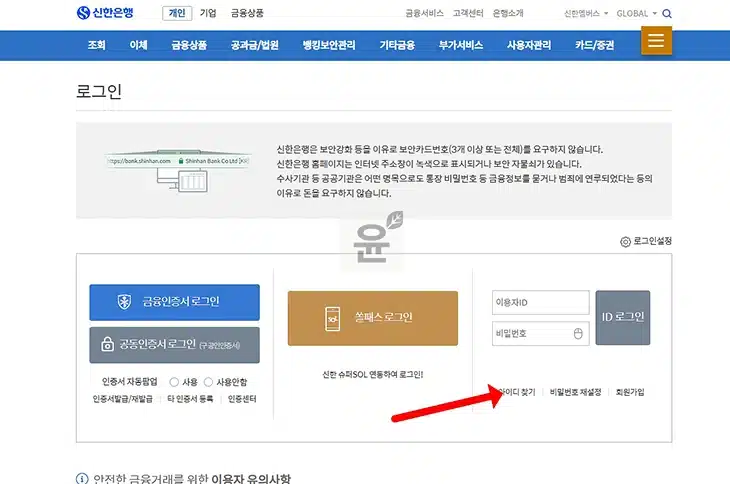
Task: Click the 고객센터 link
Action: pos(468,13)
